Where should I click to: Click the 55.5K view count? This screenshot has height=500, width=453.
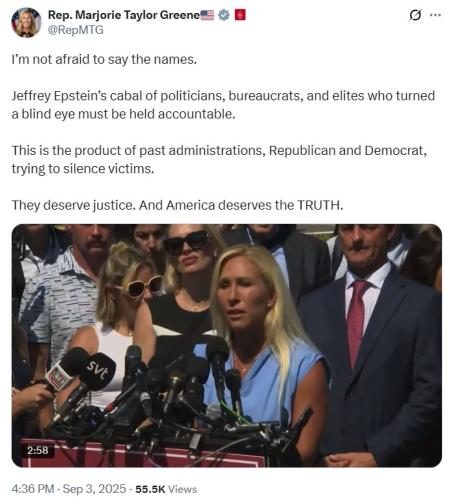[150, 489]
